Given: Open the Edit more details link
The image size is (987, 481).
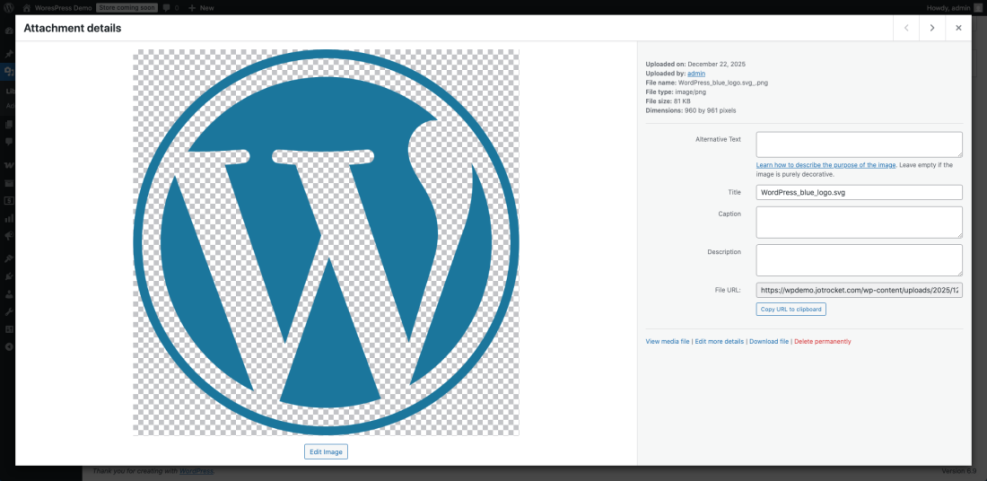Looking at the screenshot, I should tap(719, 341).
